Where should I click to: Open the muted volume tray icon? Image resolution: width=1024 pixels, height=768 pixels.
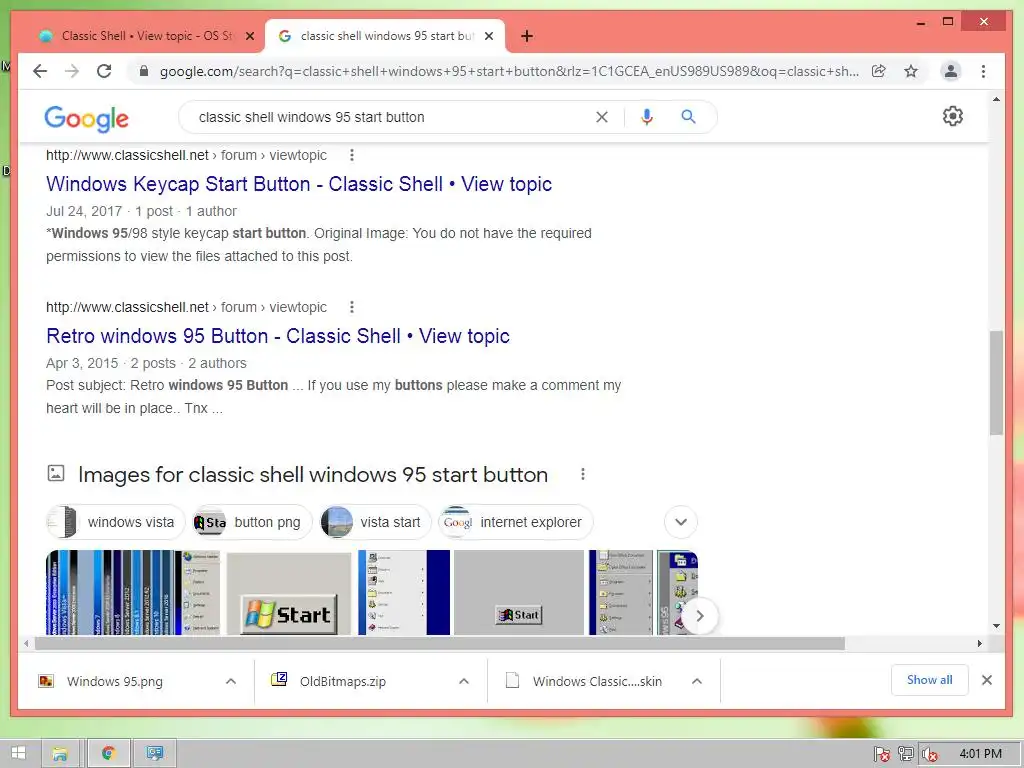tap(929, 754)
